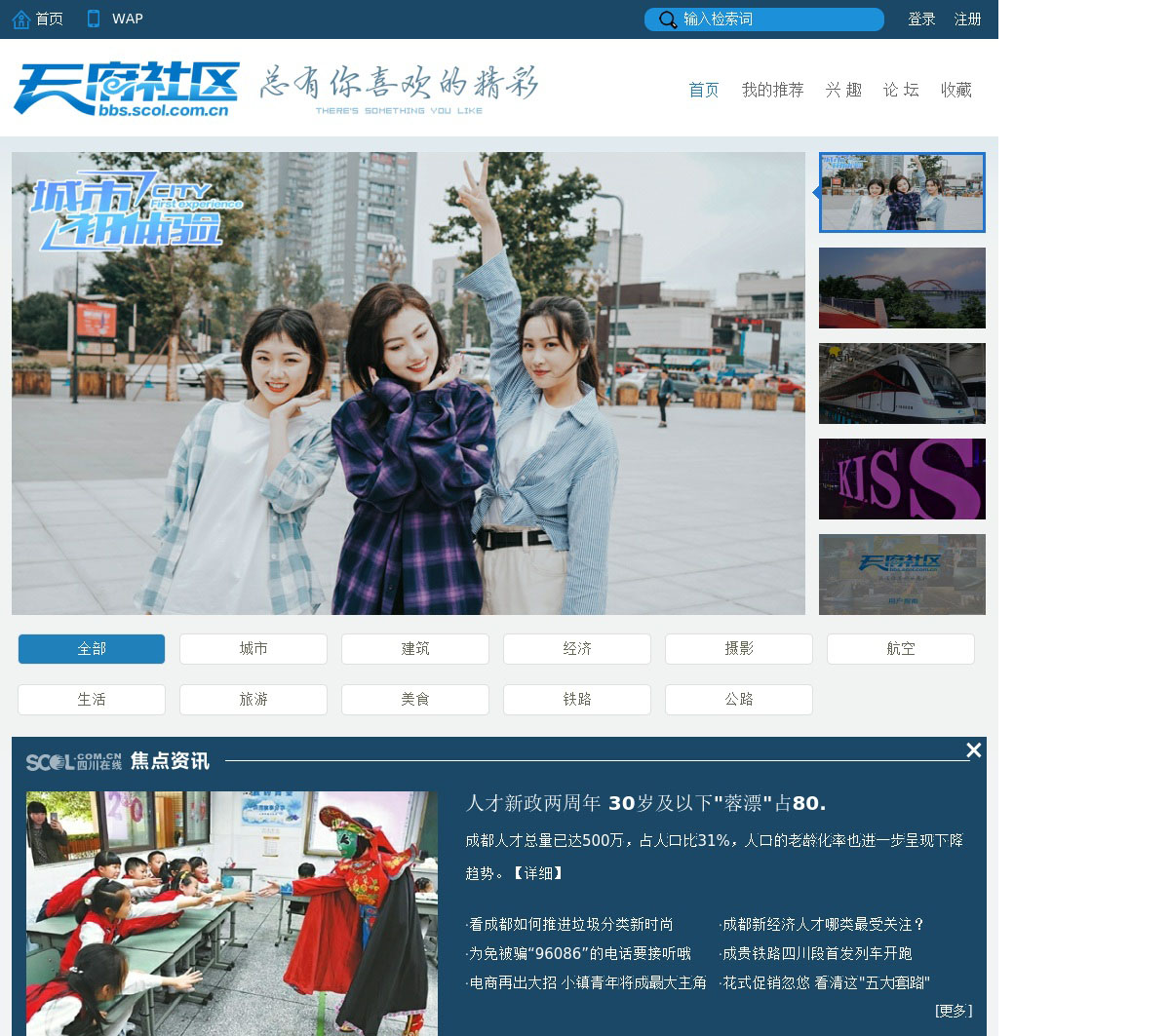Filter posts by 美食 category

[415, 700]
